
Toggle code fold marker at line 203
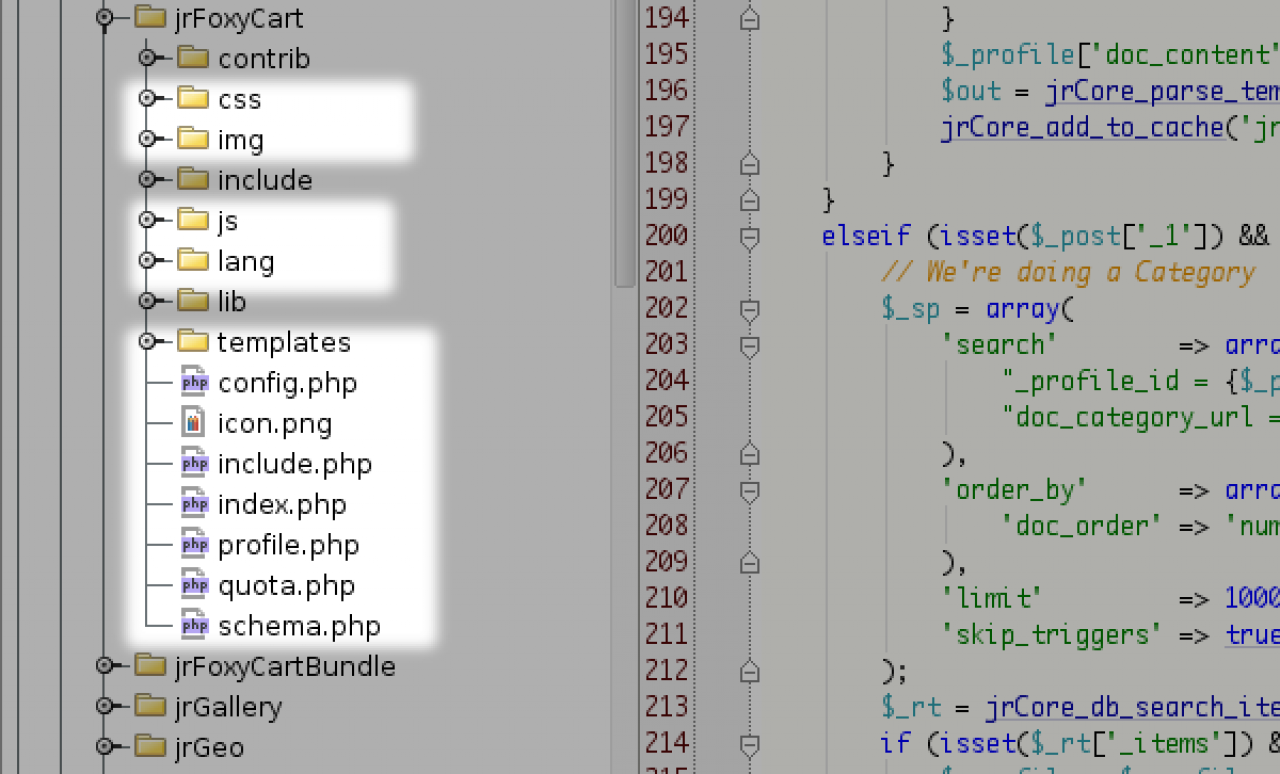(x=749, y=345)
